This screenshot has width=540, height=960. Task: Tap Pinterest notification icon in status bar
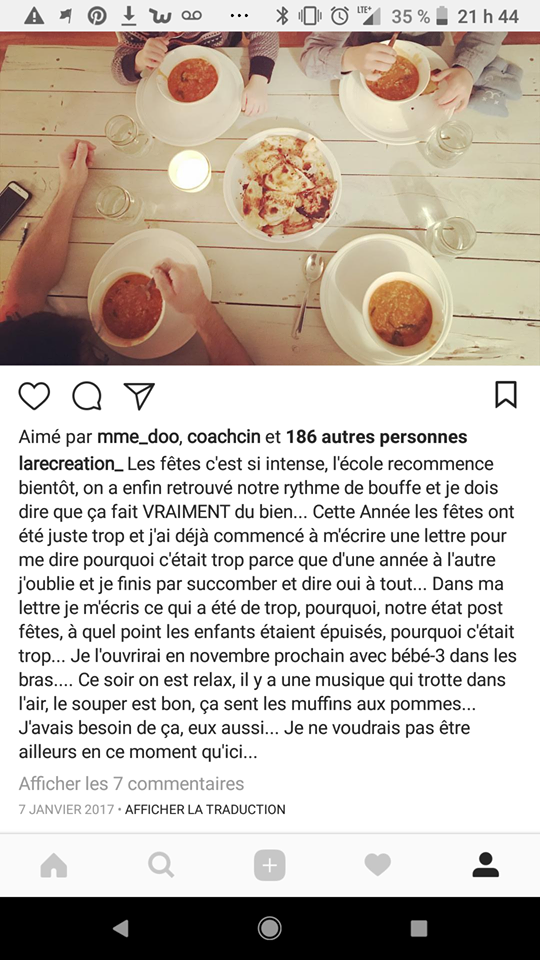pos(96,15)
